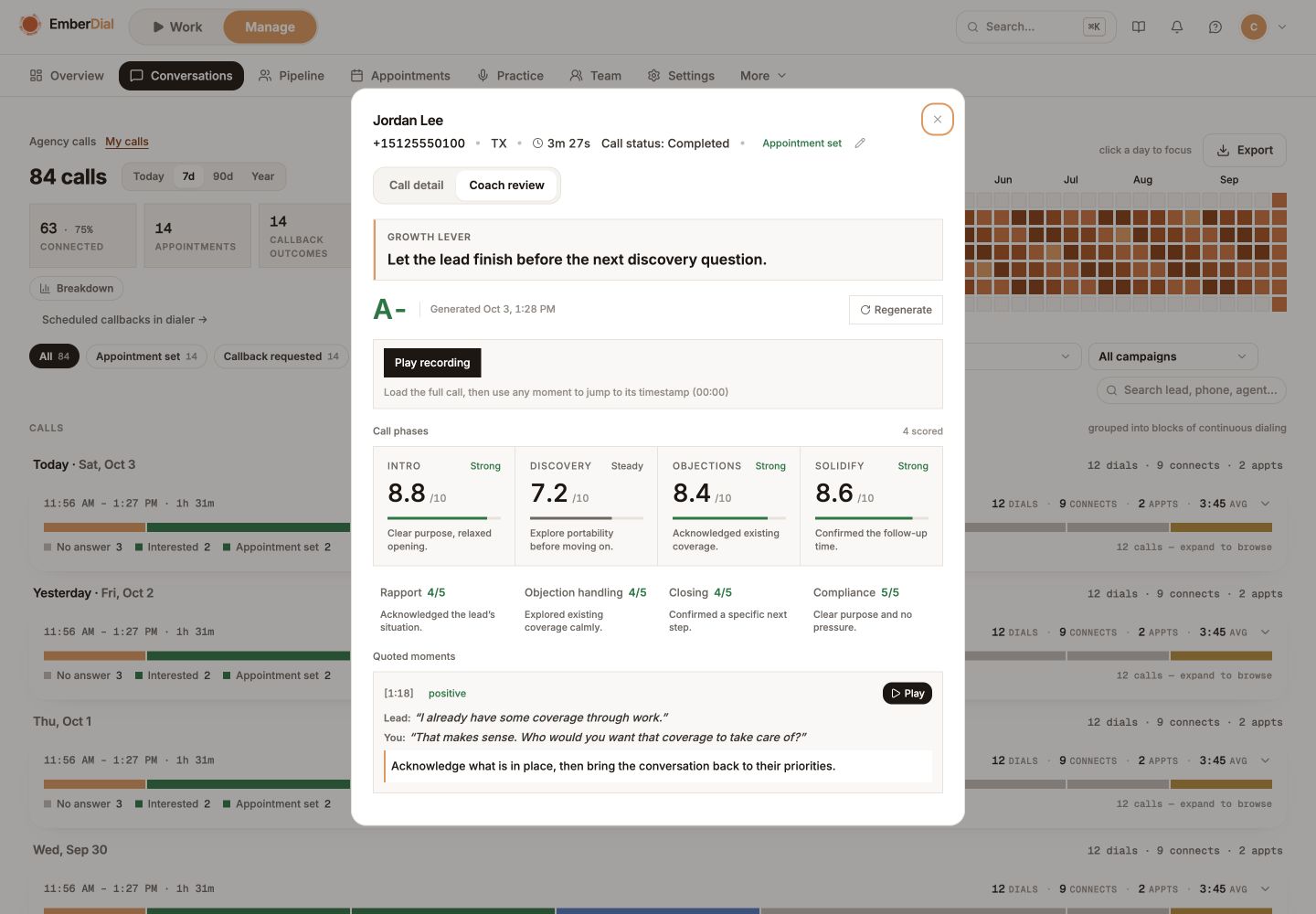This screenshot has height=914, width=1316.
Task: Select the Coach review tab
Action: pyautogui.click(x=506, y=185)
